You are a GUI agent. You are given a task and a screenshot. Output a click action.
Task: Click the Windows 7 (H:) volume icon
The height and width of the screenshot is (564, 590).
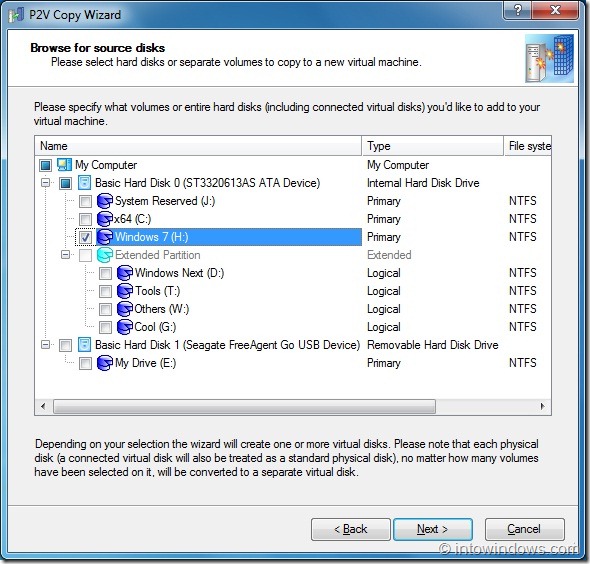(x=105, y=237)
